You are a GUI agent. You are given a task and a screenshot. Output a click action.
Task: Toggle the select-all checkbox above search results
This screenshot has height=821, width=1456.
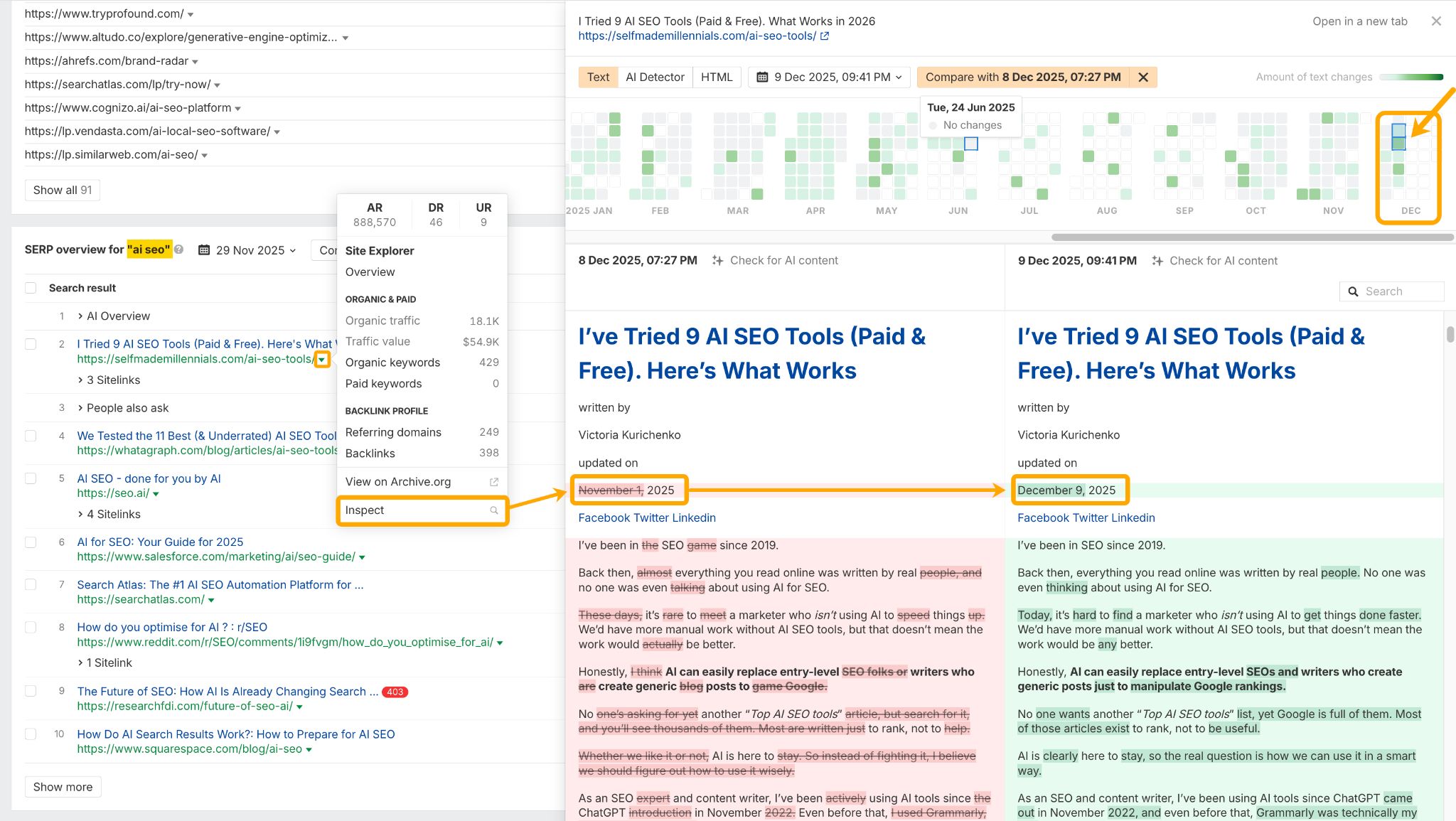coord(31,287)
